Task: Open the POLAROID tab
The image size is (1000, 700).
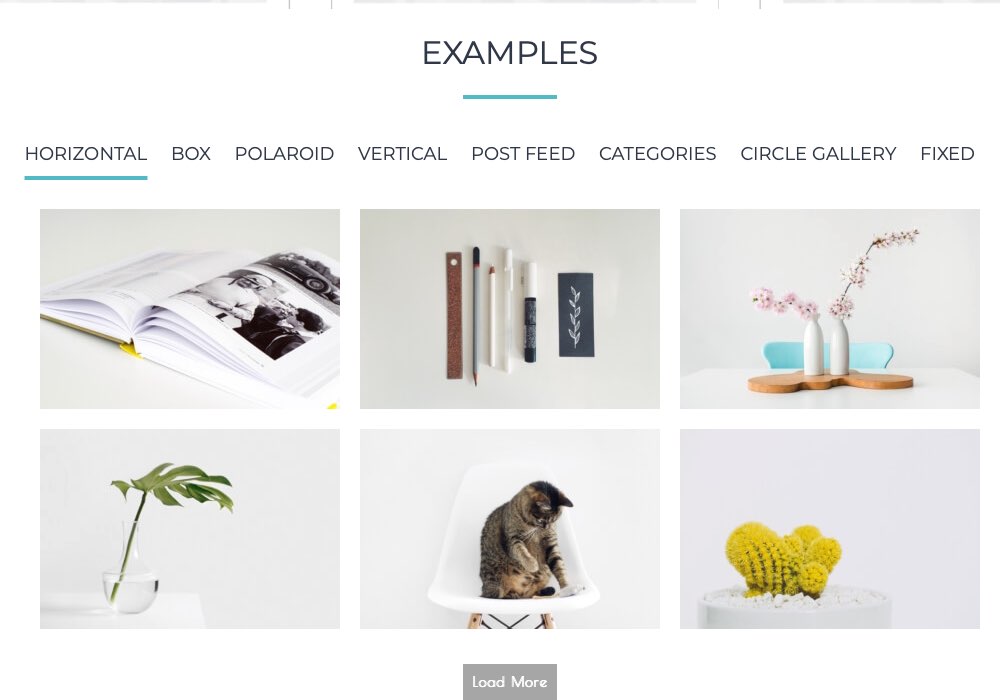Action: point(284,154)
